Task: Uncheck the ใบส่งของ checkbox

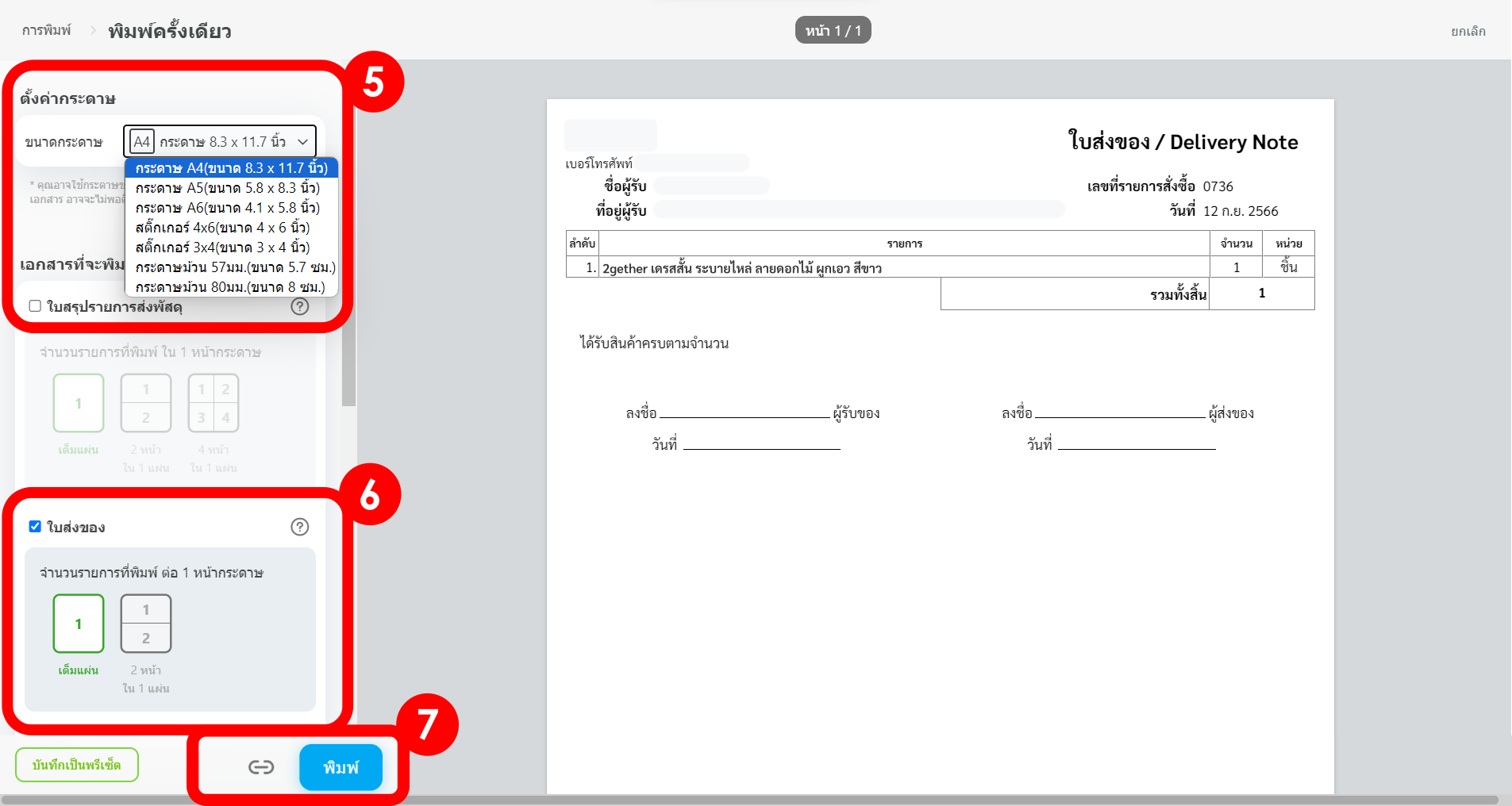Action: (35, 527)
